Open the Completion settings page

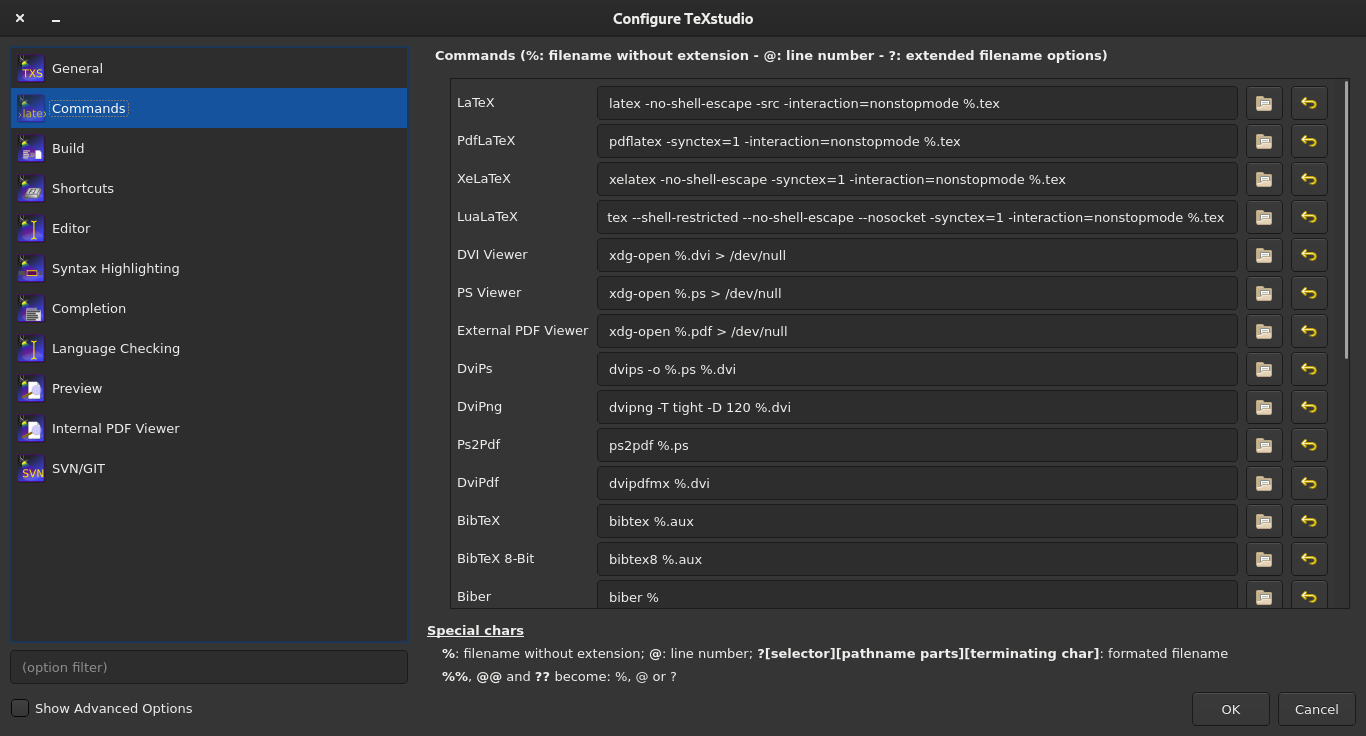(x=209, y=308)
